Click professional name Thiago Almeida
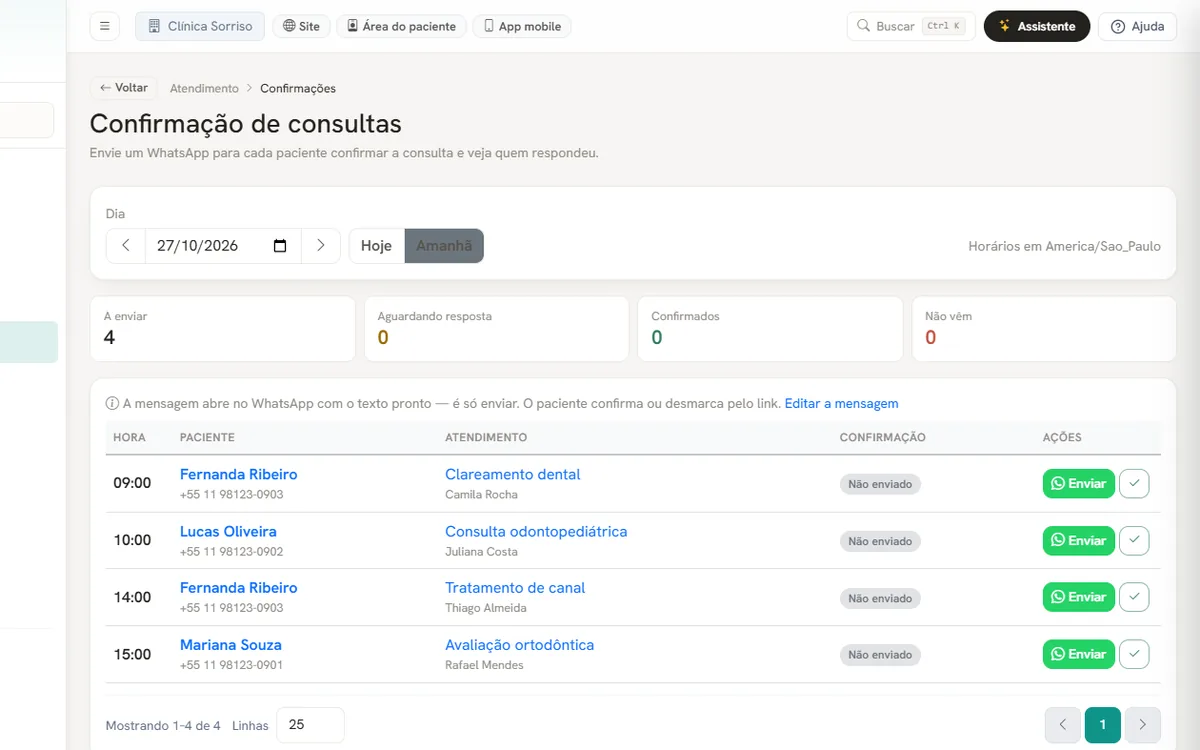Viewport: 1200px width, 750px height. tap(486, 608)
